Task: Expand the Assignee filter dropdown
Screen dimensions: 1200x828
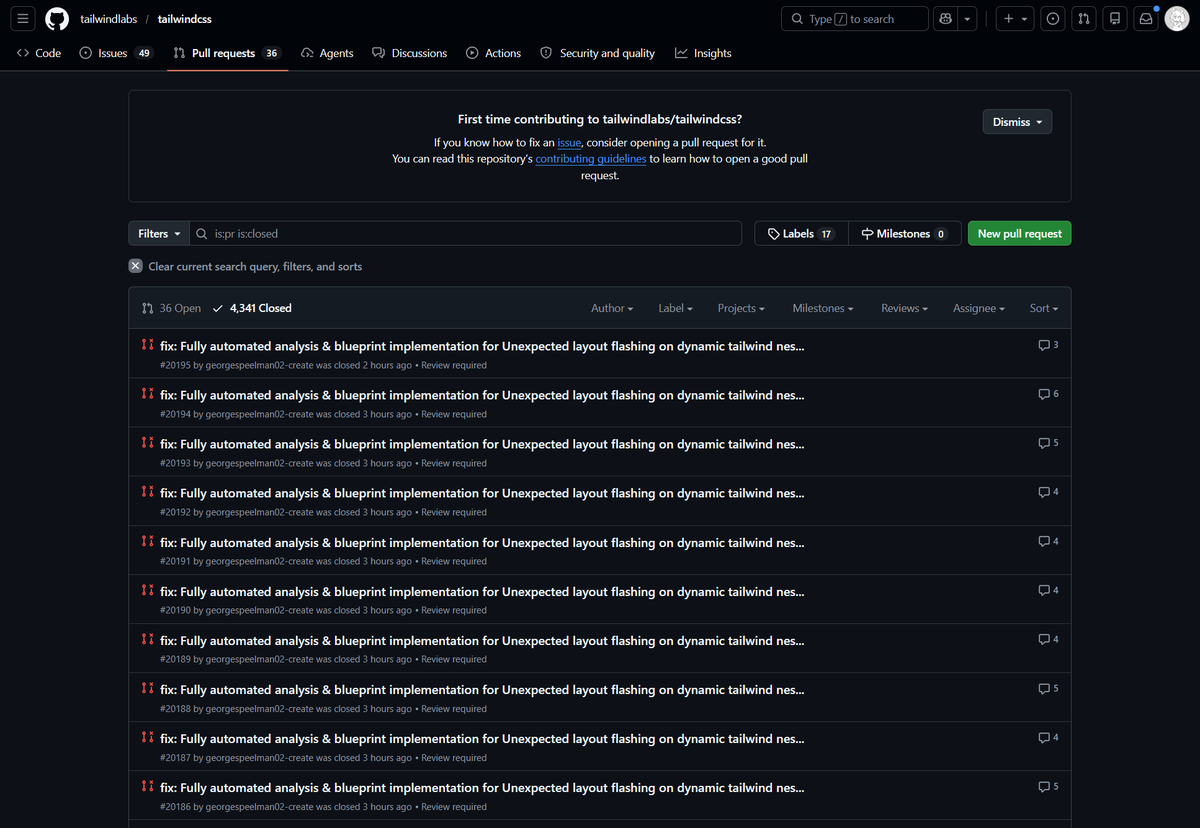Action: 979,308
